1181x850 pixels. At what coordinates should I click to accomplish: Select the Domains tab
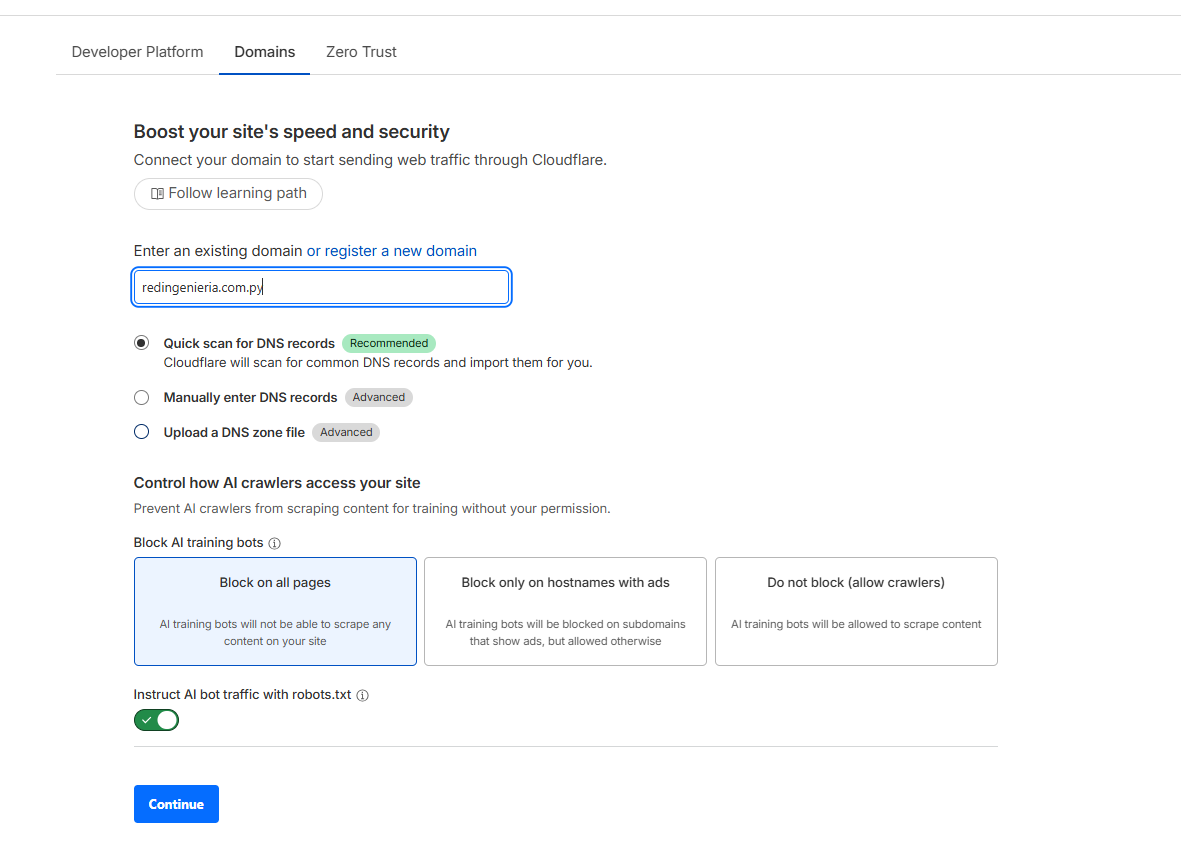pos(265,52)
